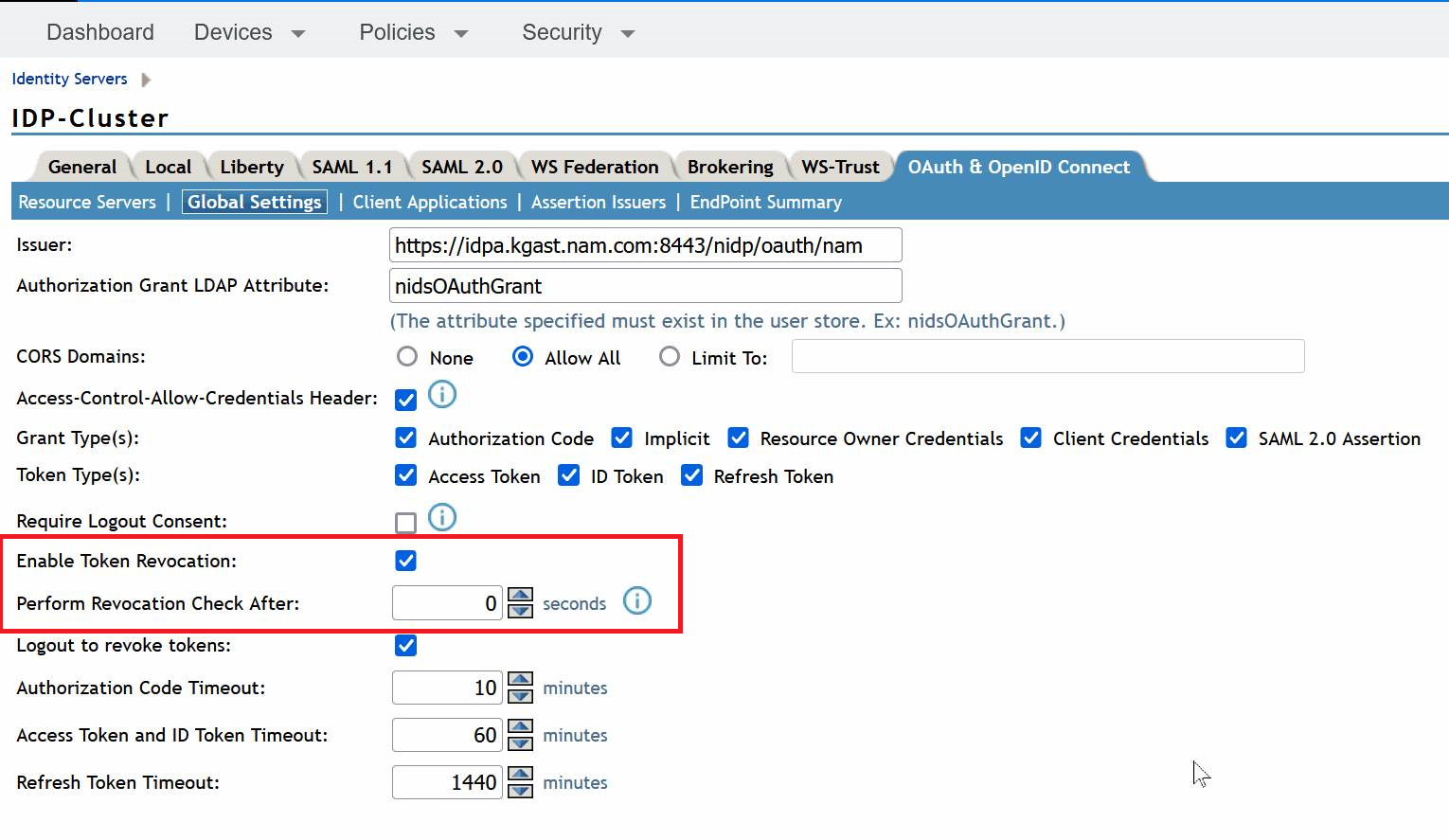The height and width of the screenshot is (840, 1449).
Task: Click the up stepper for Perform Revocation Check After
Action: click(x=519, y=595)
